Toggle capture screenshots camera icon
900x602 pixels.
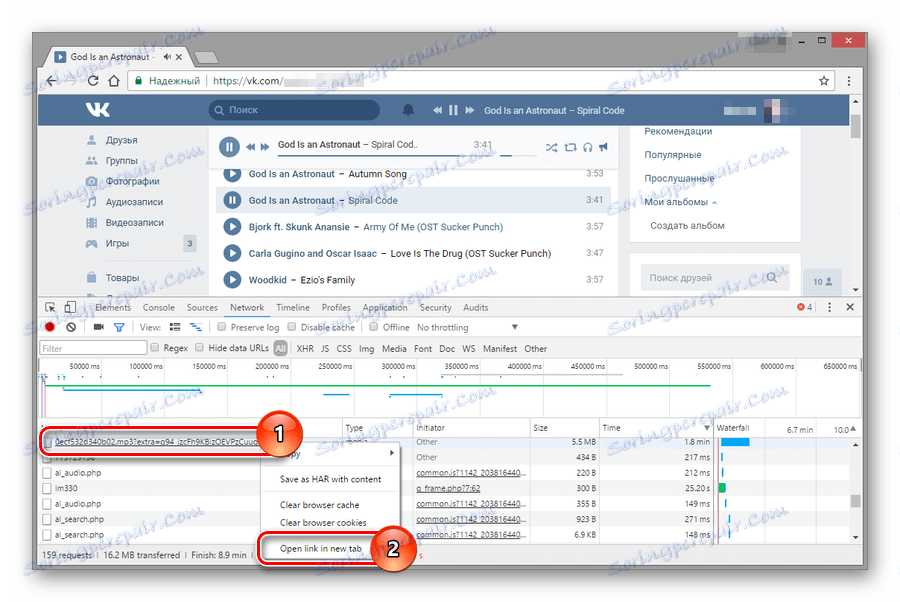[x=99, y=327]
